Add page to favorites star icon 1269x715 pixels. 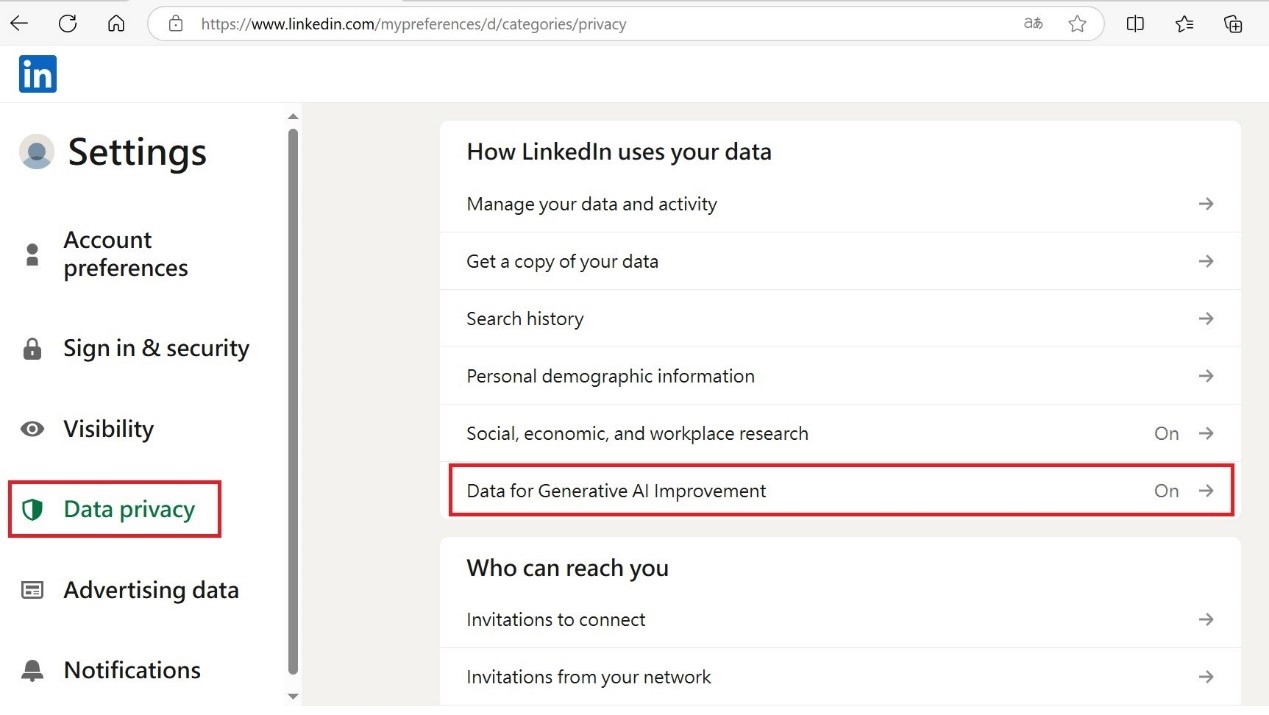tap(1077, 23)
